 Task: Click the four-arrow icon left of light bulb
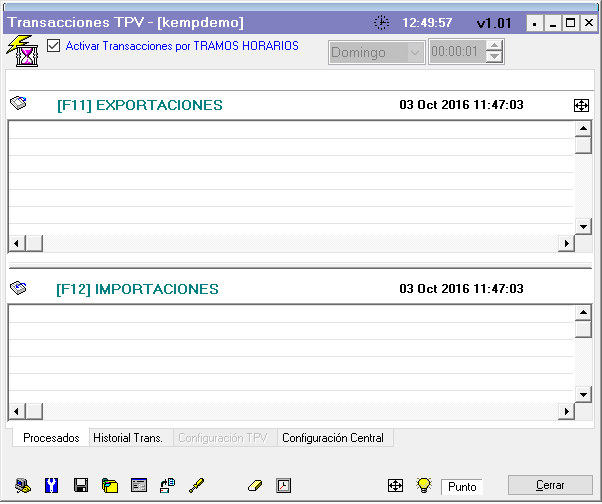point(395,485)
